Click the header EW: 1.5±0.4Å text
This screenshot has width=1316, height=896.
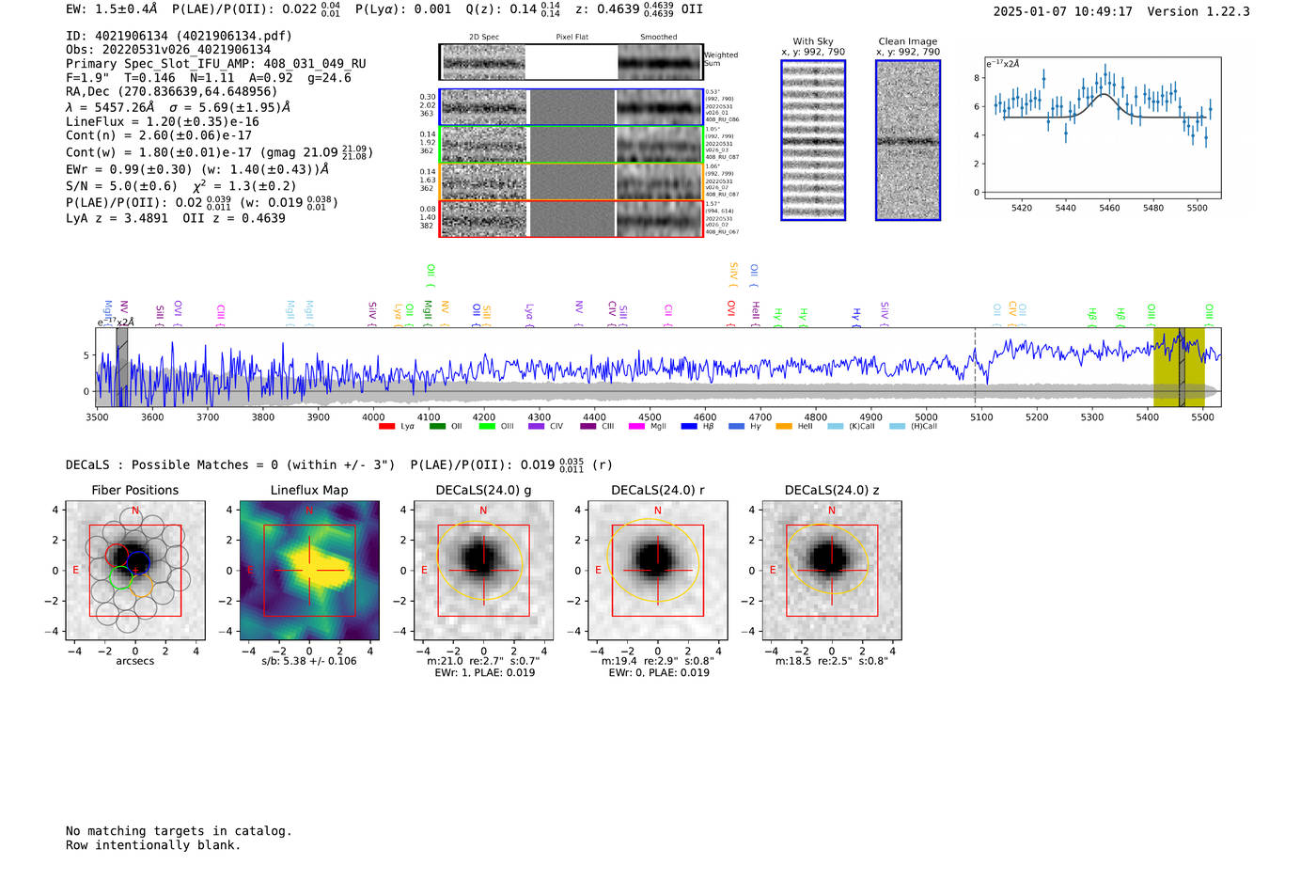click(112, 8)
